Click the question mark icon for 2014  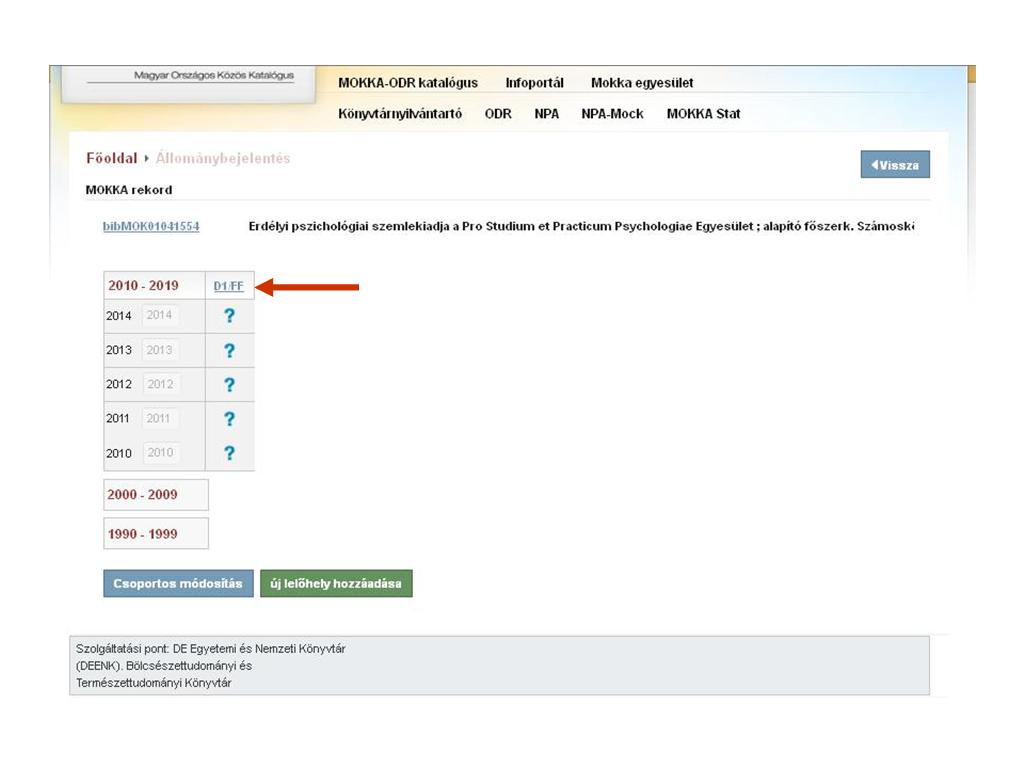(229, 316)
